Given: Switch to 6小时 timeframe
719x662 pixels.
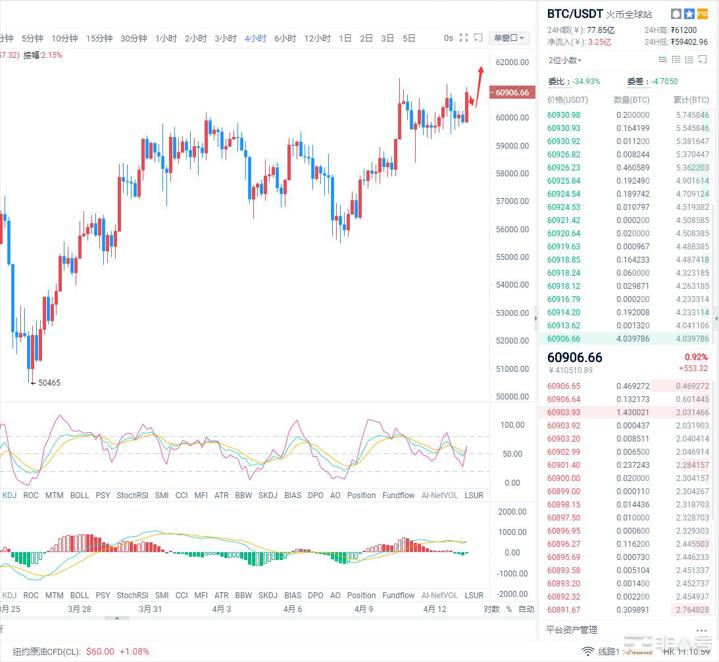Looking at the screenshot, I should click(x=285, y=38).
